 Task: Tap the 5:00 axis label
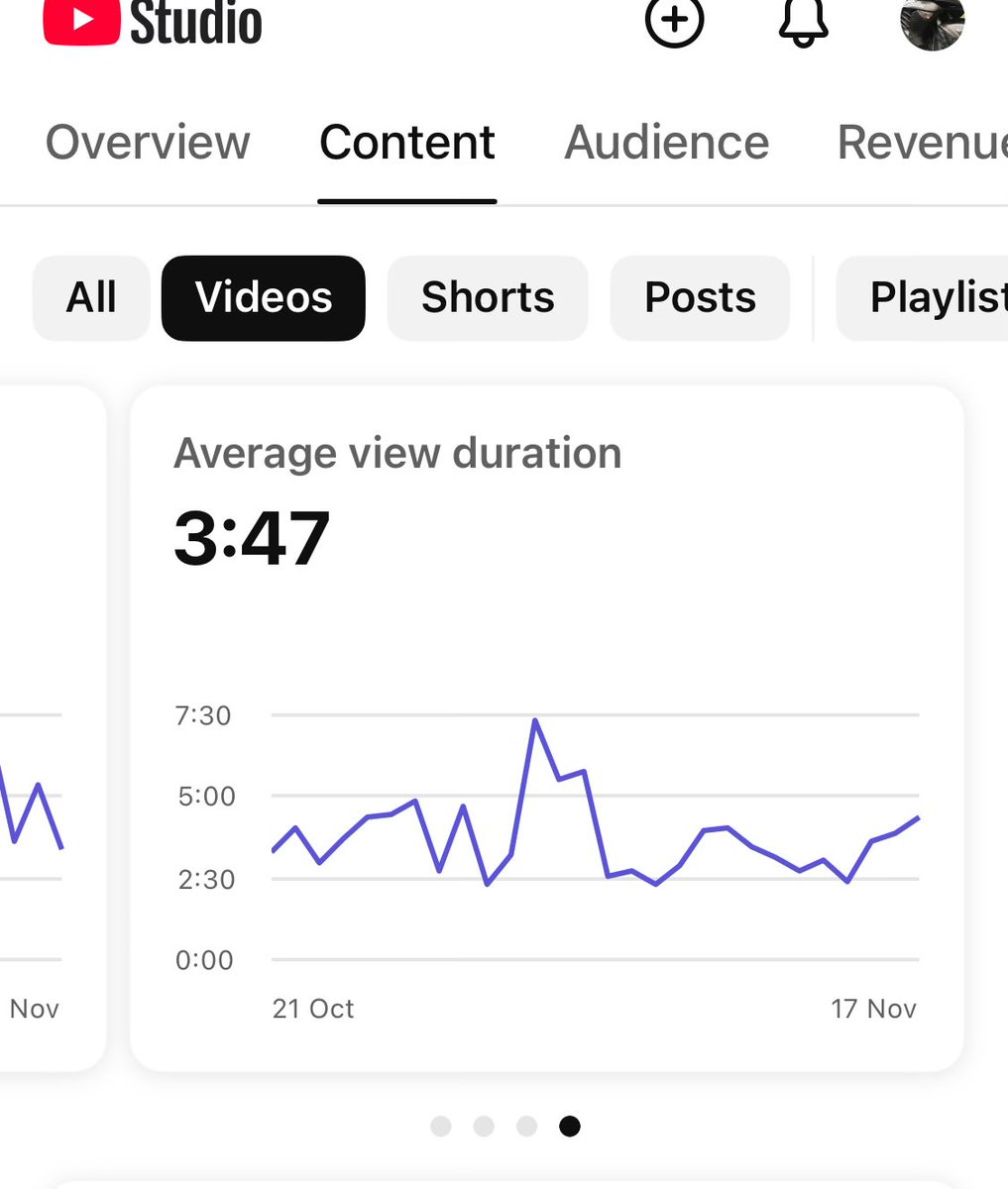coord(206,796)
